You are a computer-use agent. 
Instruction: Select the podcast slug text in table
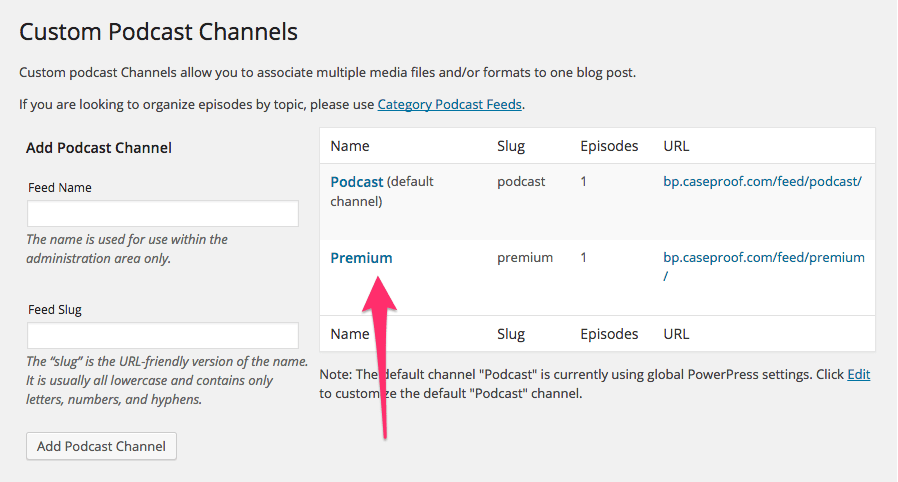521,181
